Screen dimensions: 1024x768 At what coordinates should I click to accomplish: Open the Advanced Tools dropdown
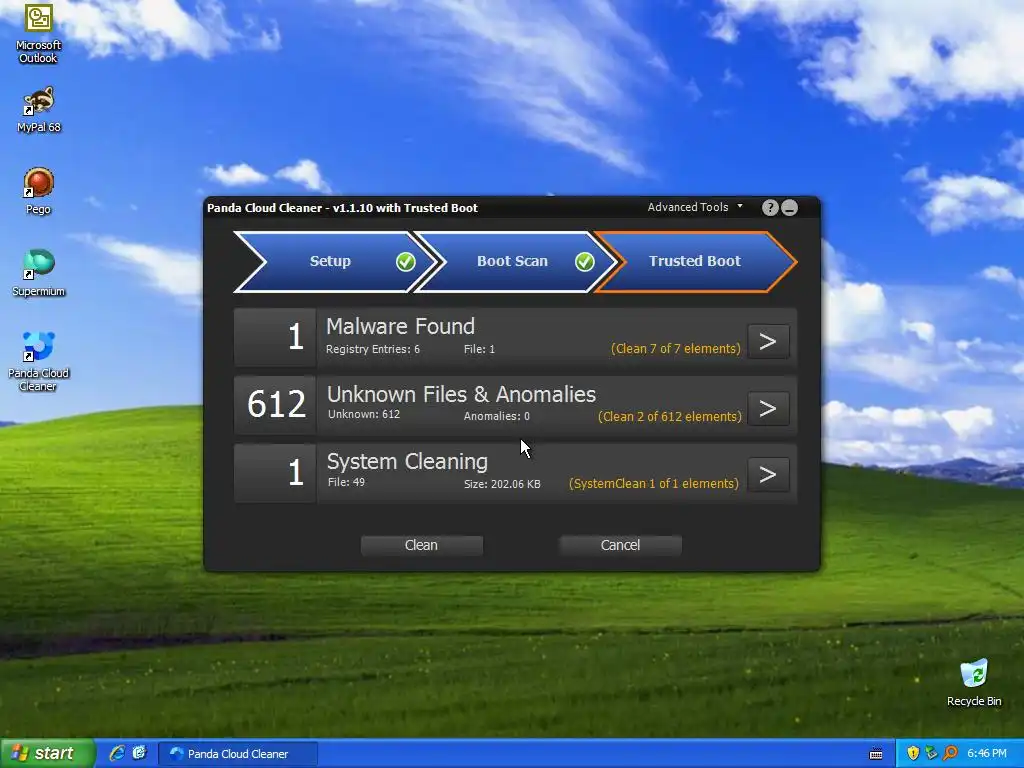pos(695,207)
